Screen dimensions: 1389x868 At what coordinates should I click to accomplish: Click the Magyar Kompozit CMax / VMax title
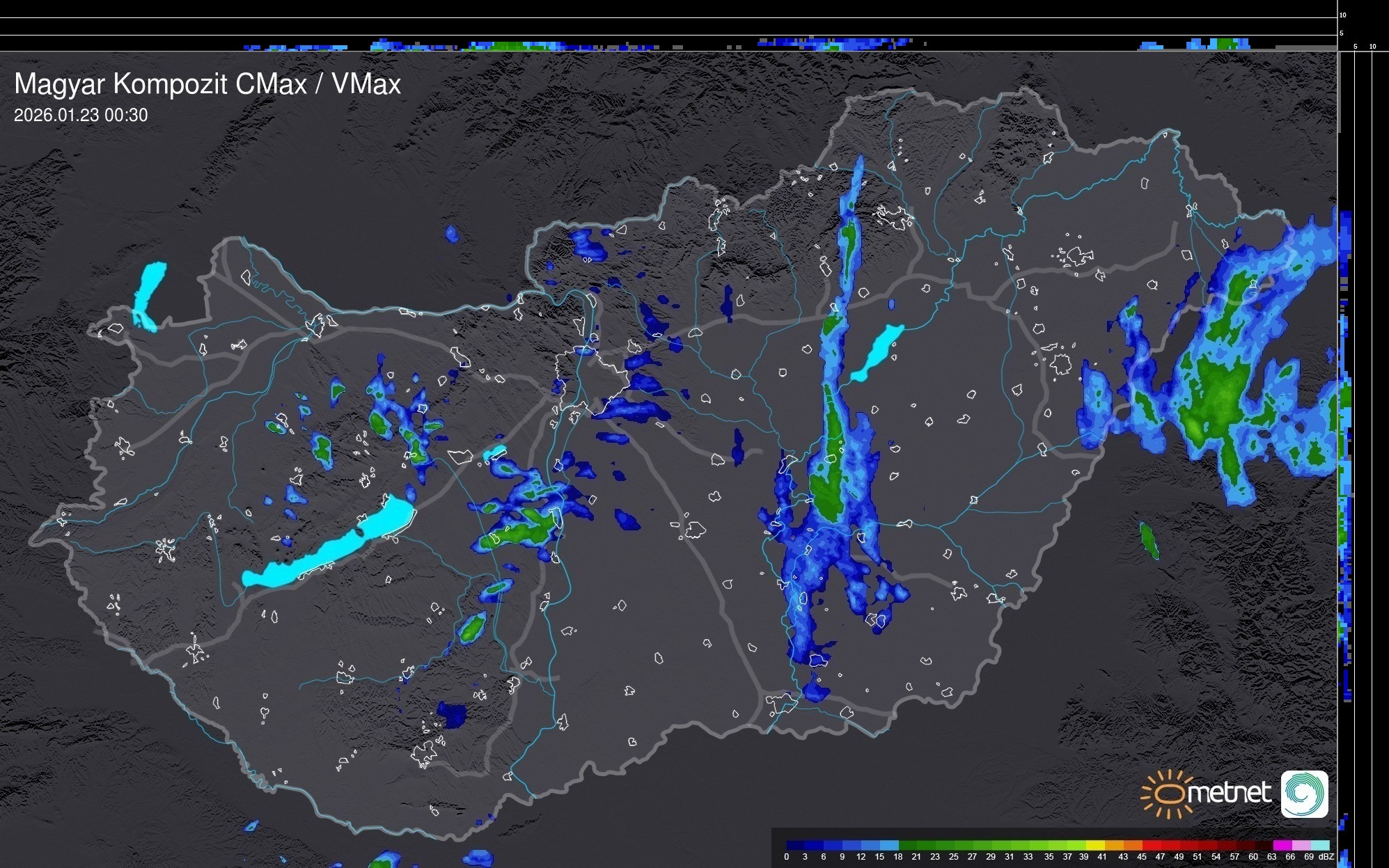click(x=207, y=84)
